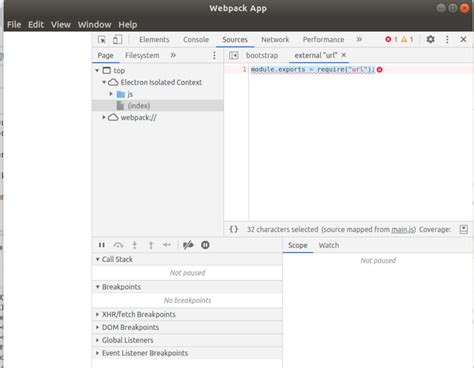Close the DevTools panel
This screenshot has height=368, width=474.
(463, 39)
